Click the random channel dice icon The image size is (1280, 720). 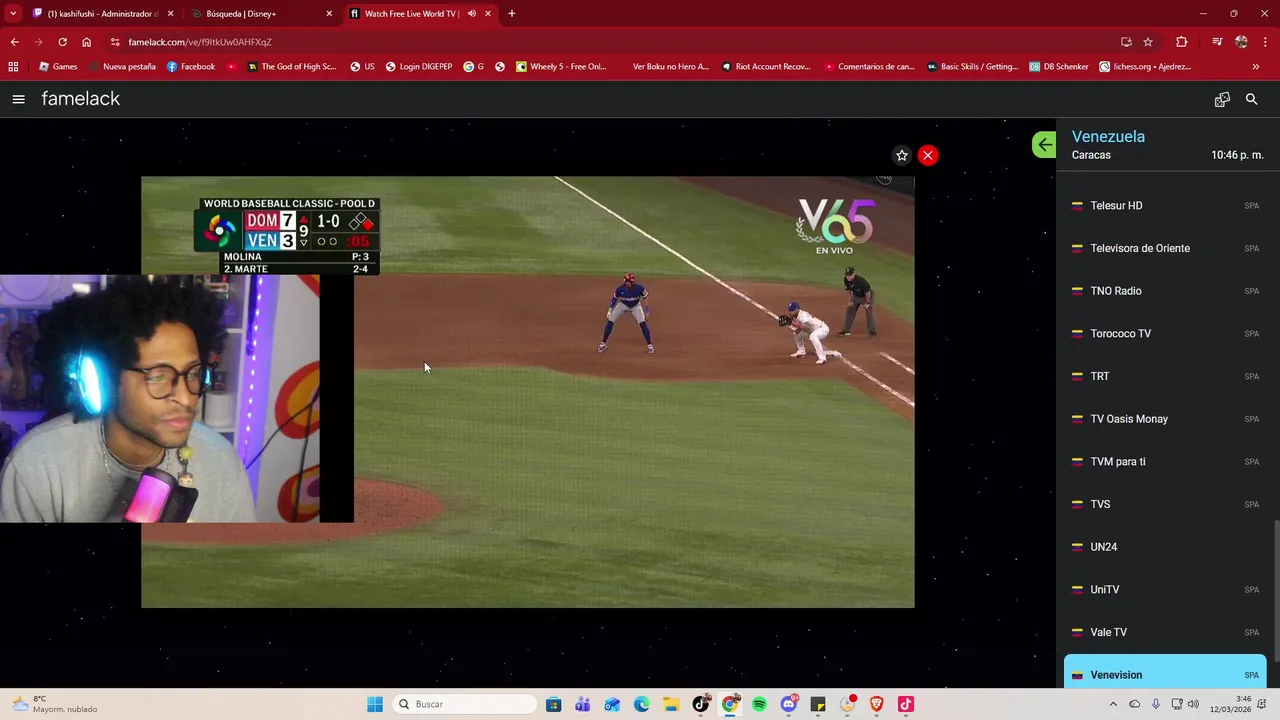pyautogui.click(x=1222, y=99)
